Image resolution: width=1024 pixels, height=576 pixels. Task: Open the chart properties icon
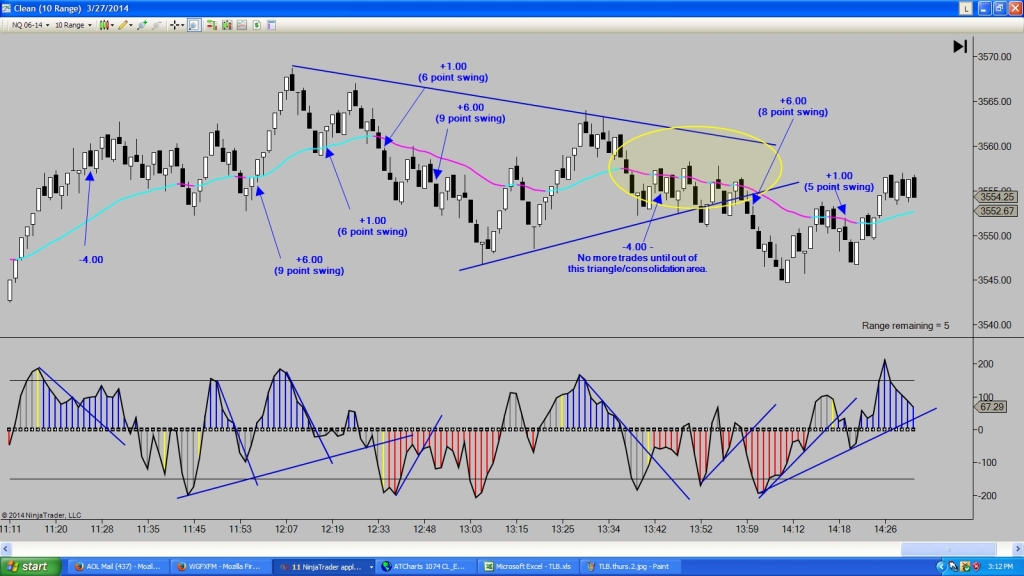pos(272,25)
